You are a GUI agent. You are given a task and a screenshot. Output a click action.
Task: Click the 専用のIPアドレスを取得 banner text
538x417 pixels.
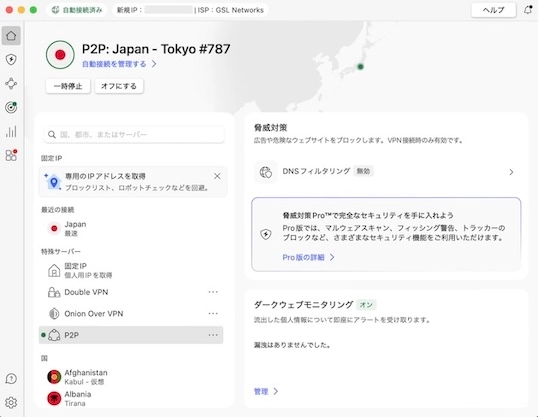[105, 176]
